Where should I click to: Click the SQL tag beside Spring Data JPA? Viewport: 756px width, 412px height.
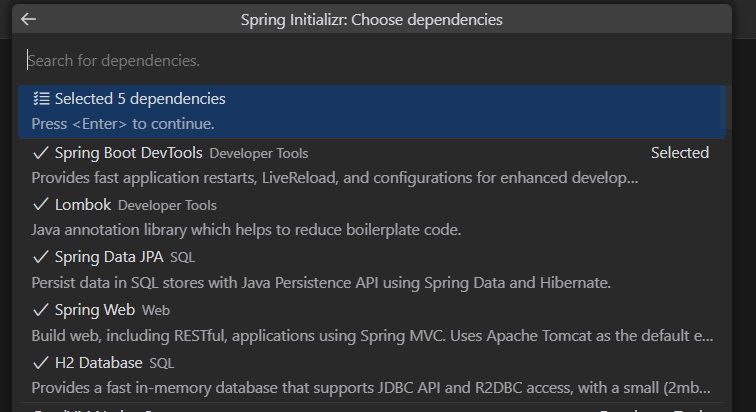182,258
